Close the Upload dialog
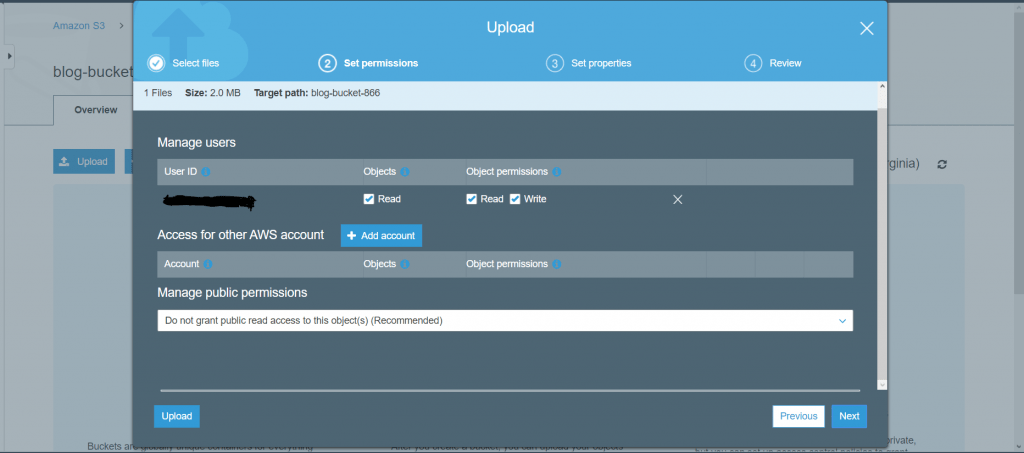The width and height of the screenshot is (1024, 453). click(866, 28)
